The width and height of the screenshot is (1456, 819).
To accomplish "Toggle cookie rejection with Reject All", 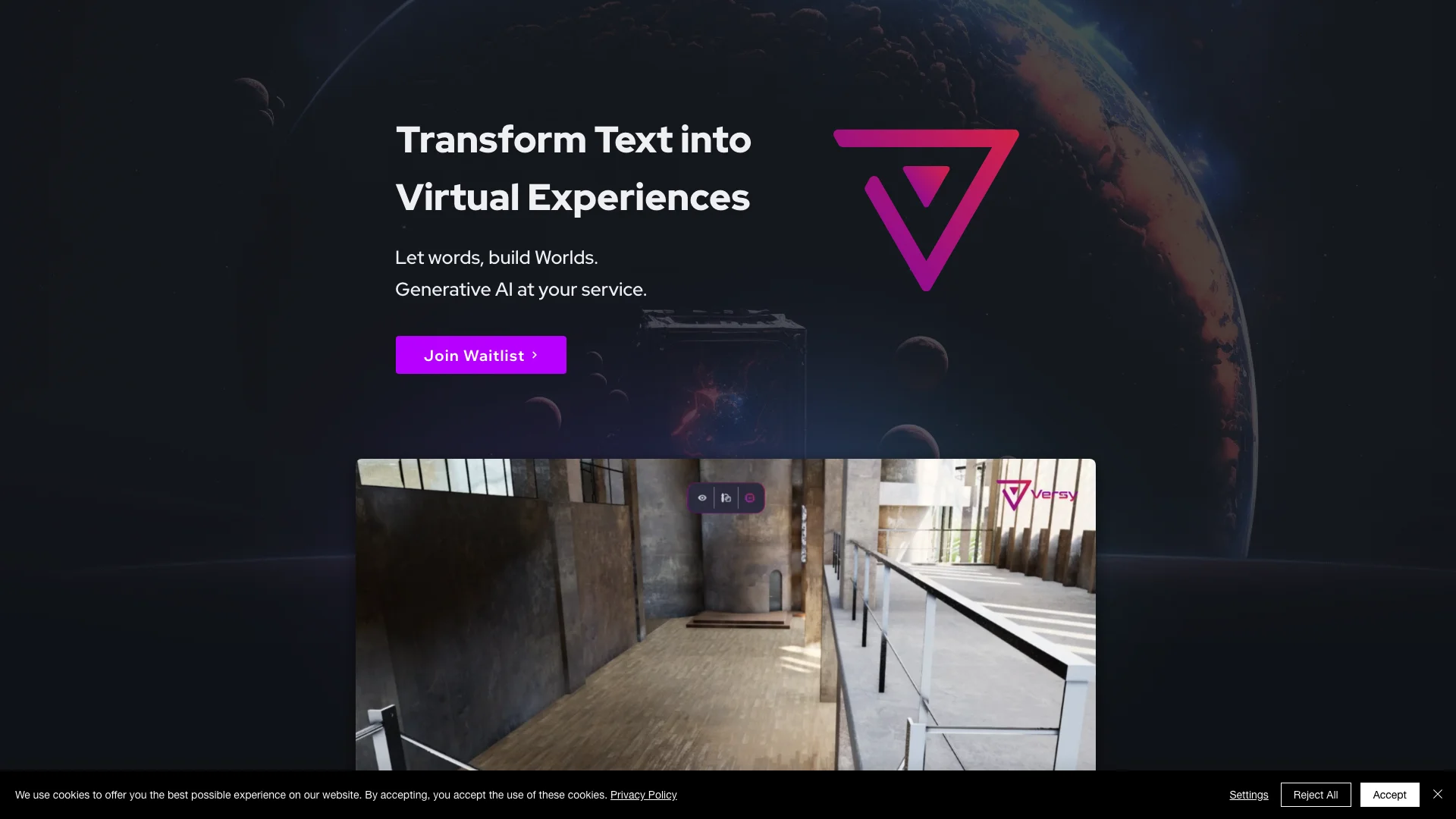I will coord(1315,794).
